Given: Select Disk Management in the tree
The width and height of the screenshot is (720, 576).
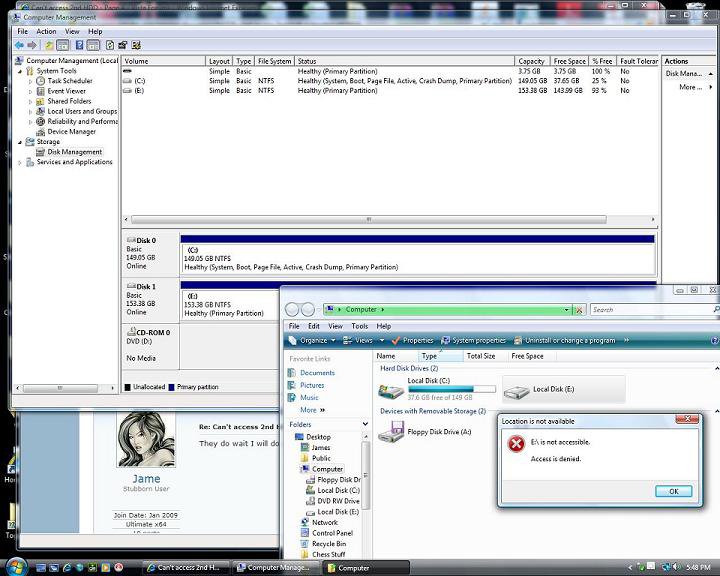Looking at the screenshot, I should coord(74,152).
